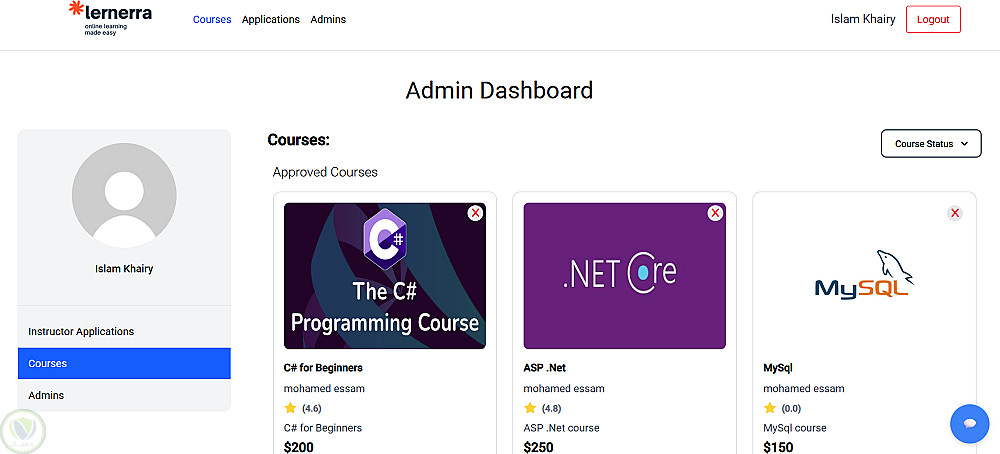Click the Logout button

(x=933, y=20)
